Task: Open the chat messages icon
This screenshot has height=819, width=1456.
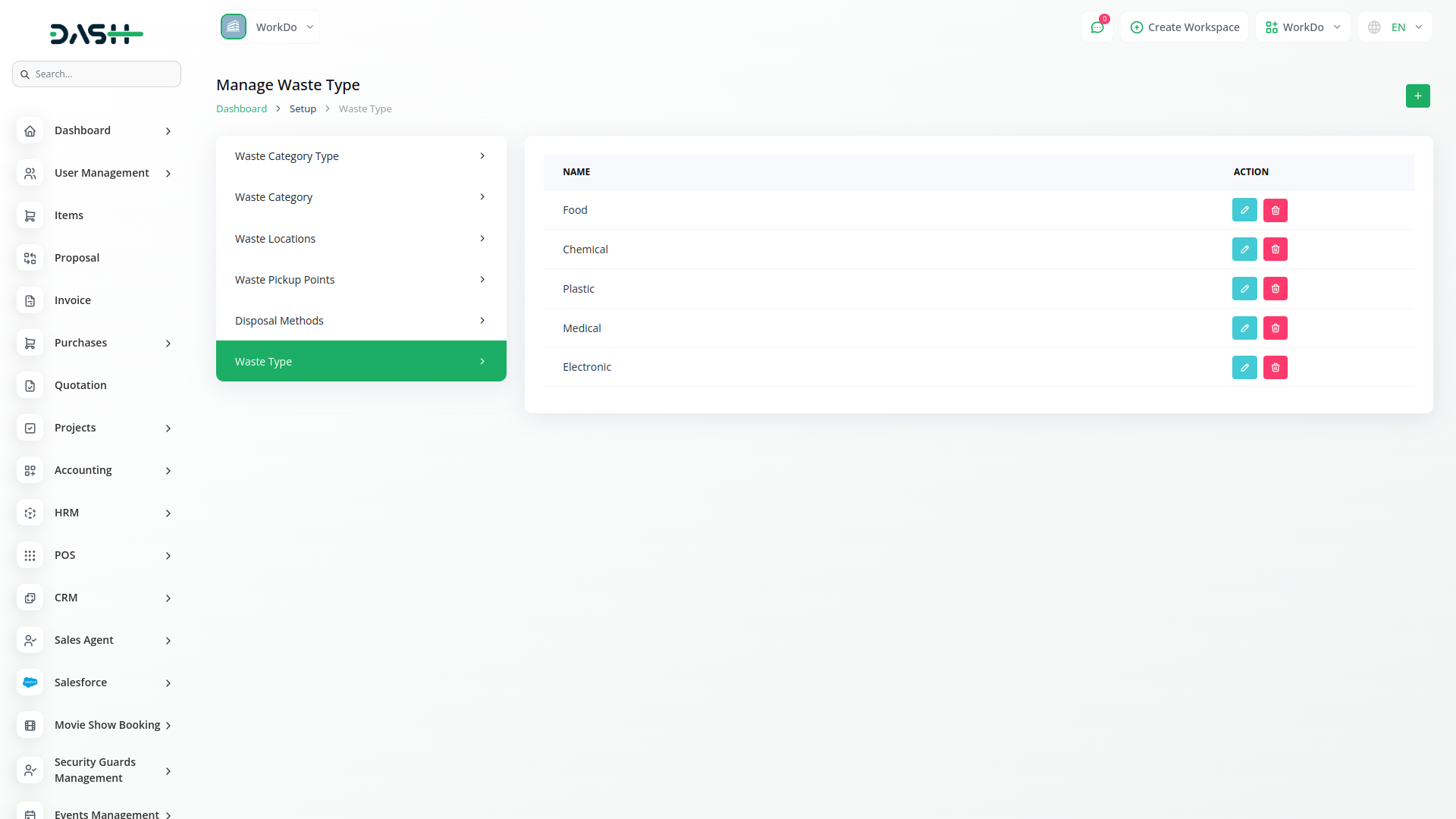Action: (x=1097, y=27)
